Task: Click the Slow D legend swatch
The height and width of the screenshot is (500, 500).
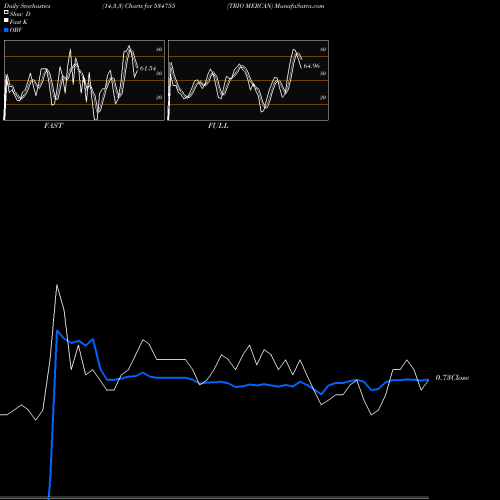Action: (x=6, y=13)
